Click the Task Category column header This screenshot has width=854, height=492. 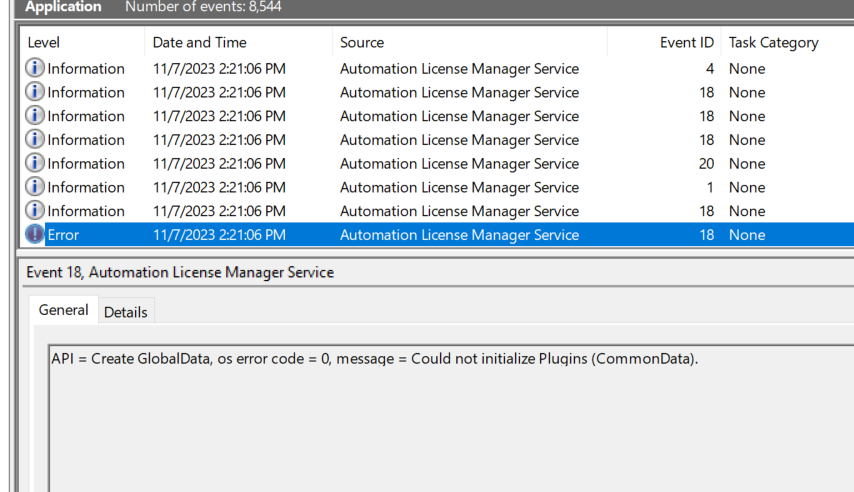tap(773, 43)
